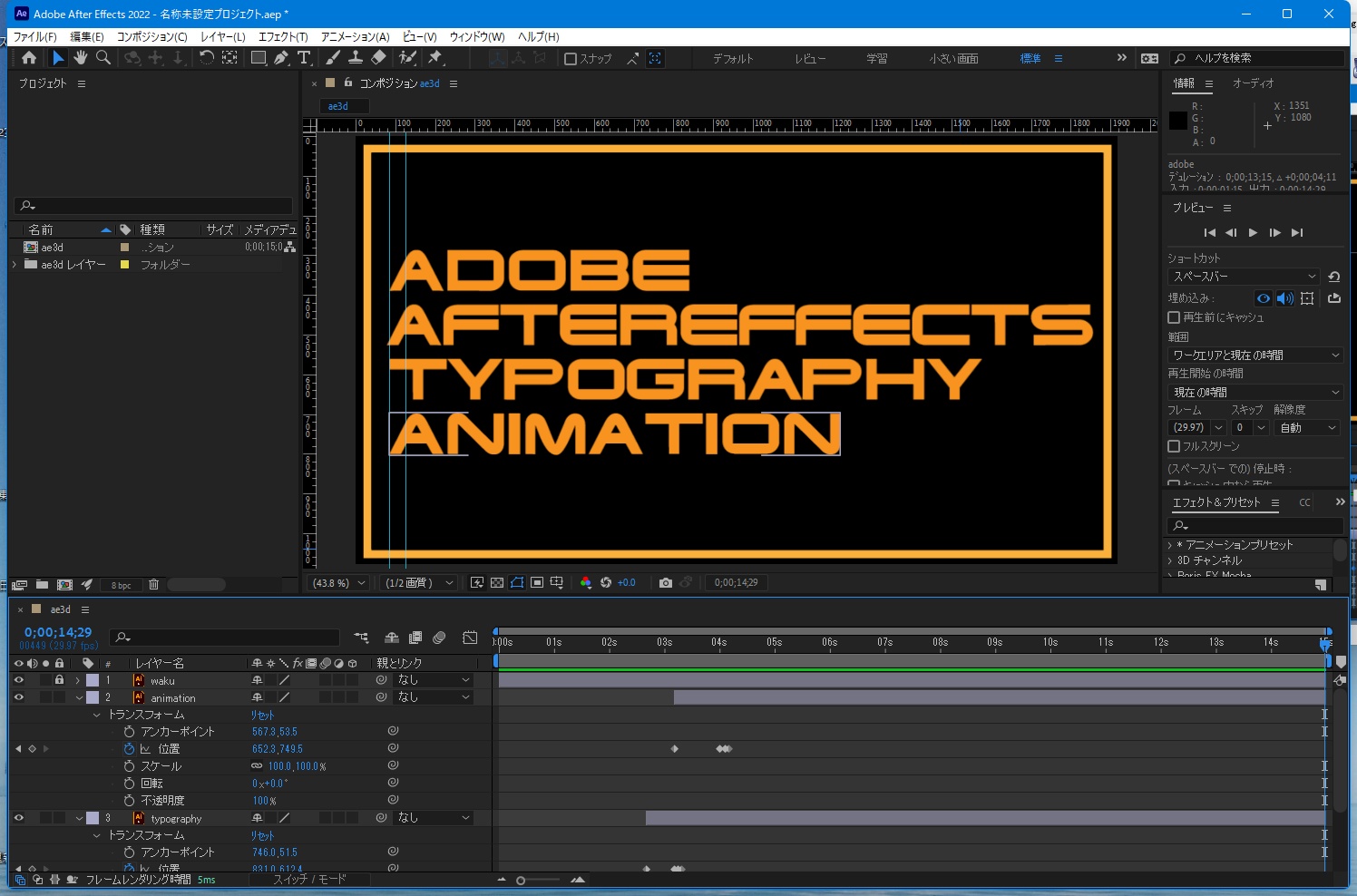Expand the ae3d レイヤー folder

[15, 265]
